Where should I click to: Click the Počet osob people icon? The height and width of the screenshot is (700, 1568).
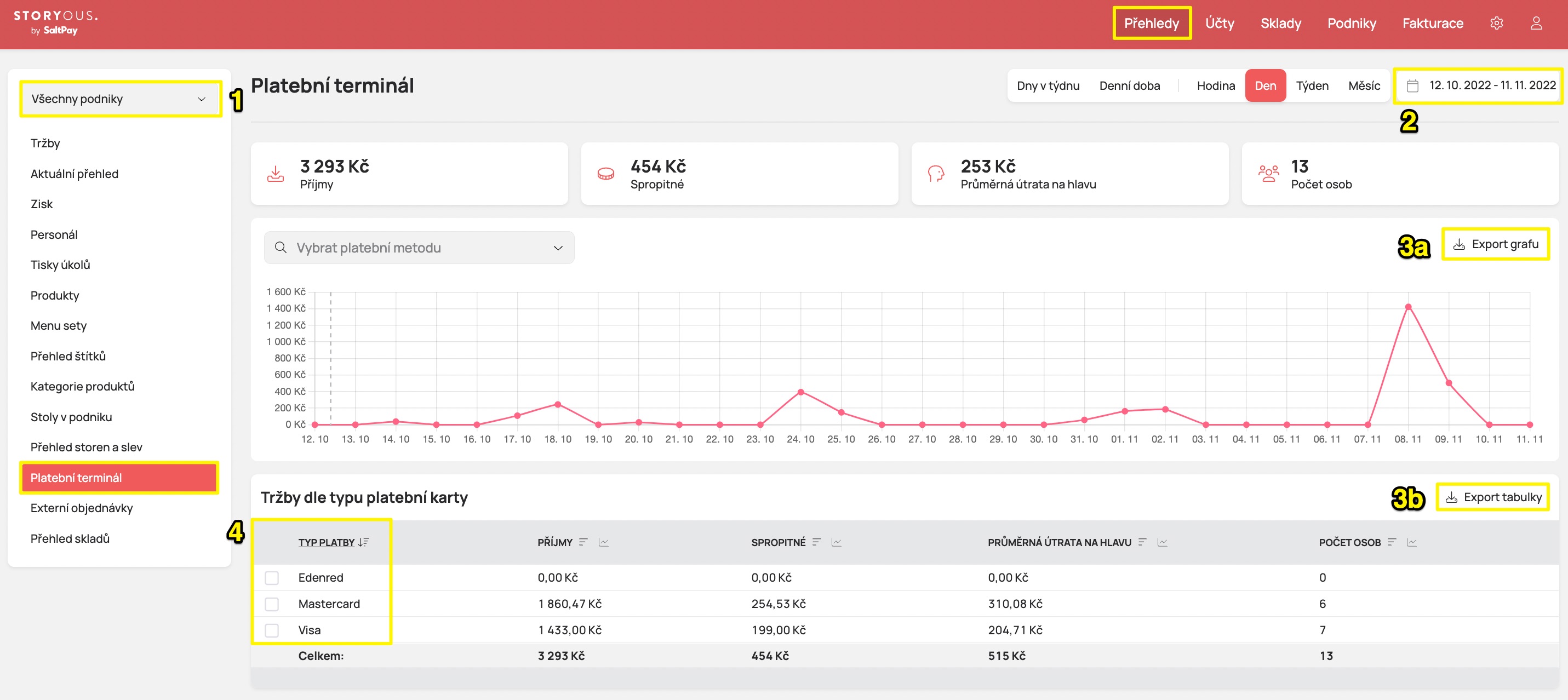(1268, 174)
